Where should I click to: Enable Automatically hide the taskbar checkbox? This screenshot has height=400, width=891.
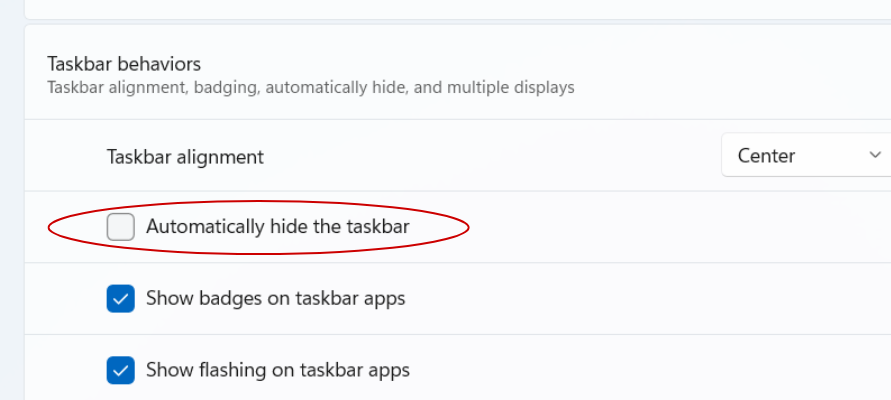point(121,227)
